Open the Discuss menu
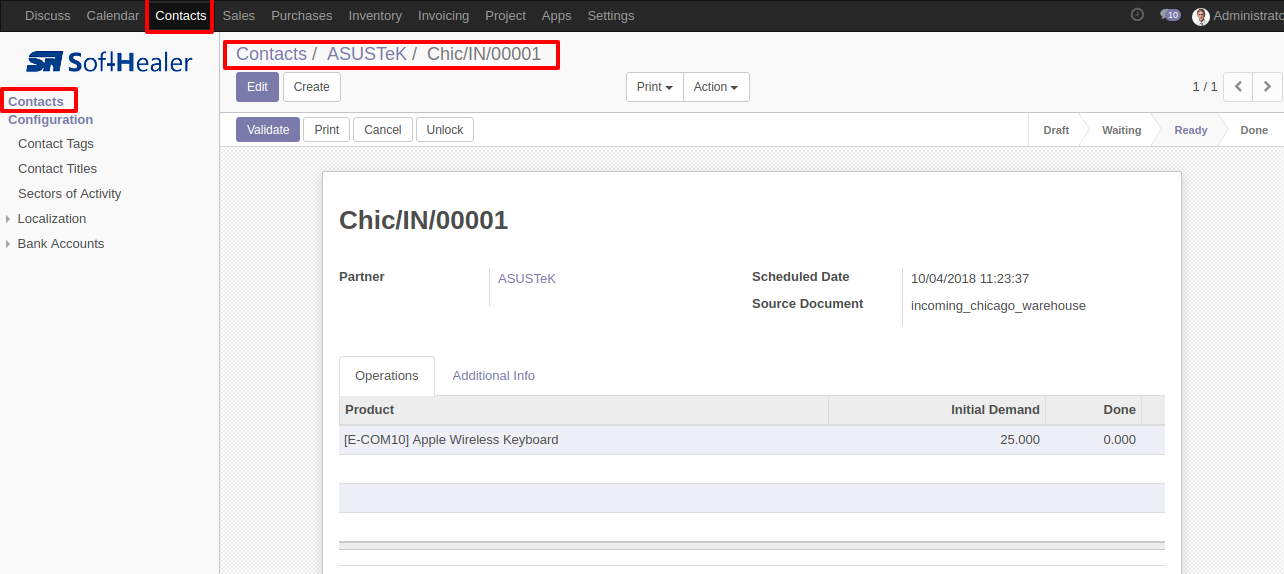The height and width of the screenshot is (574, 1284). 48,16
